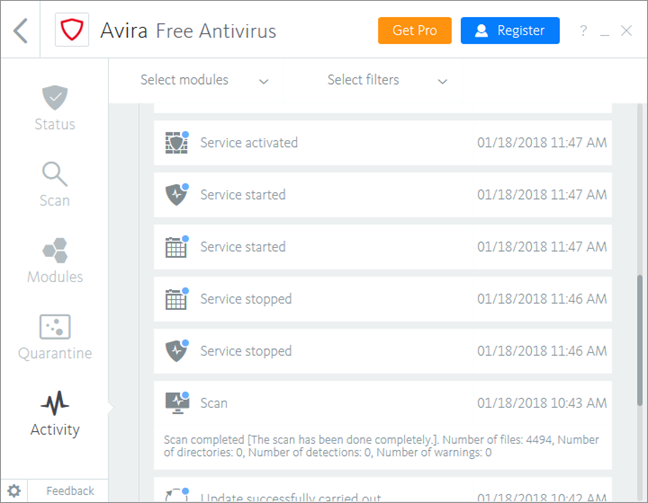Click Update successfully carried out entry
Image resolution: width=648 pixels, height=503 pixels.
point(383,490)
